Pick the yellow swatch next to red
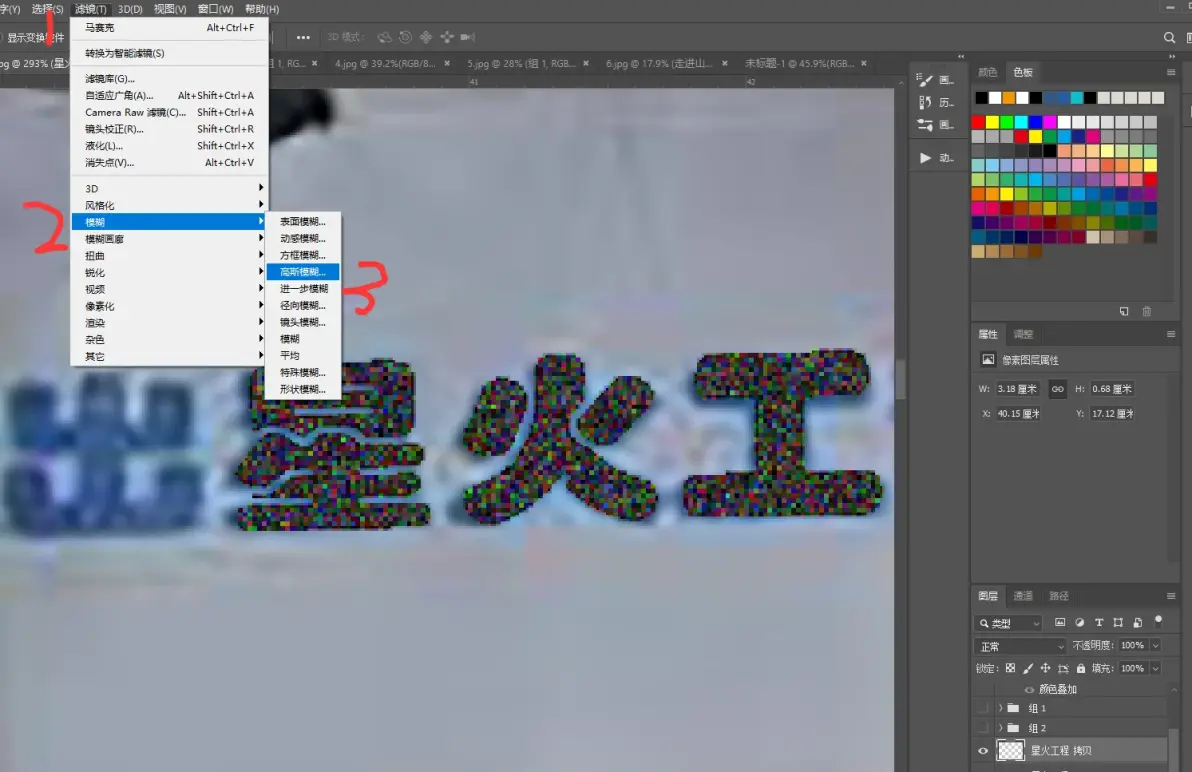Image resolution: width=1192 pixels, height=772 pixels. [x=992, y=122]
